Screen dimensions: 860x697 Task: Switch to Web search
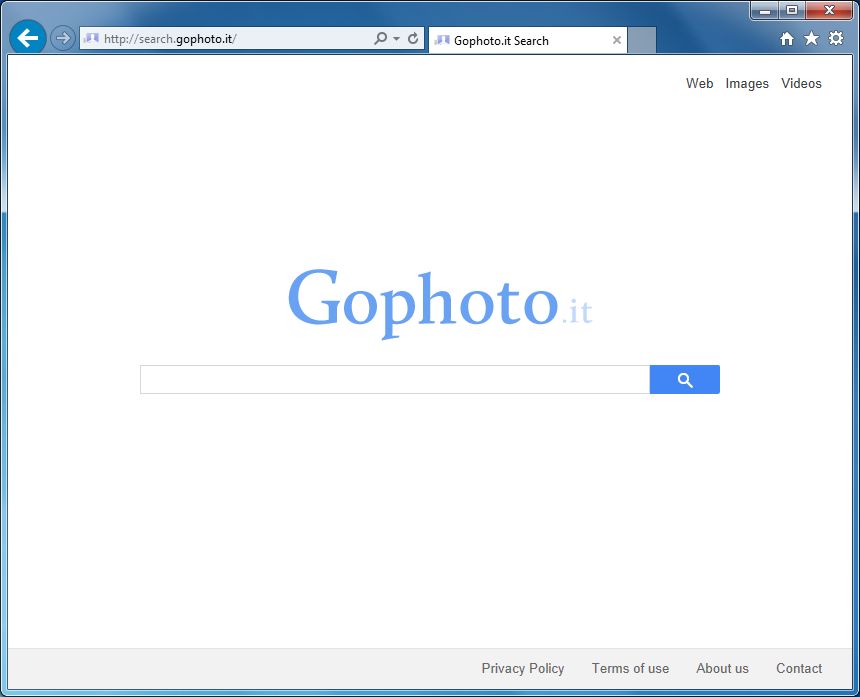(699, 83)
